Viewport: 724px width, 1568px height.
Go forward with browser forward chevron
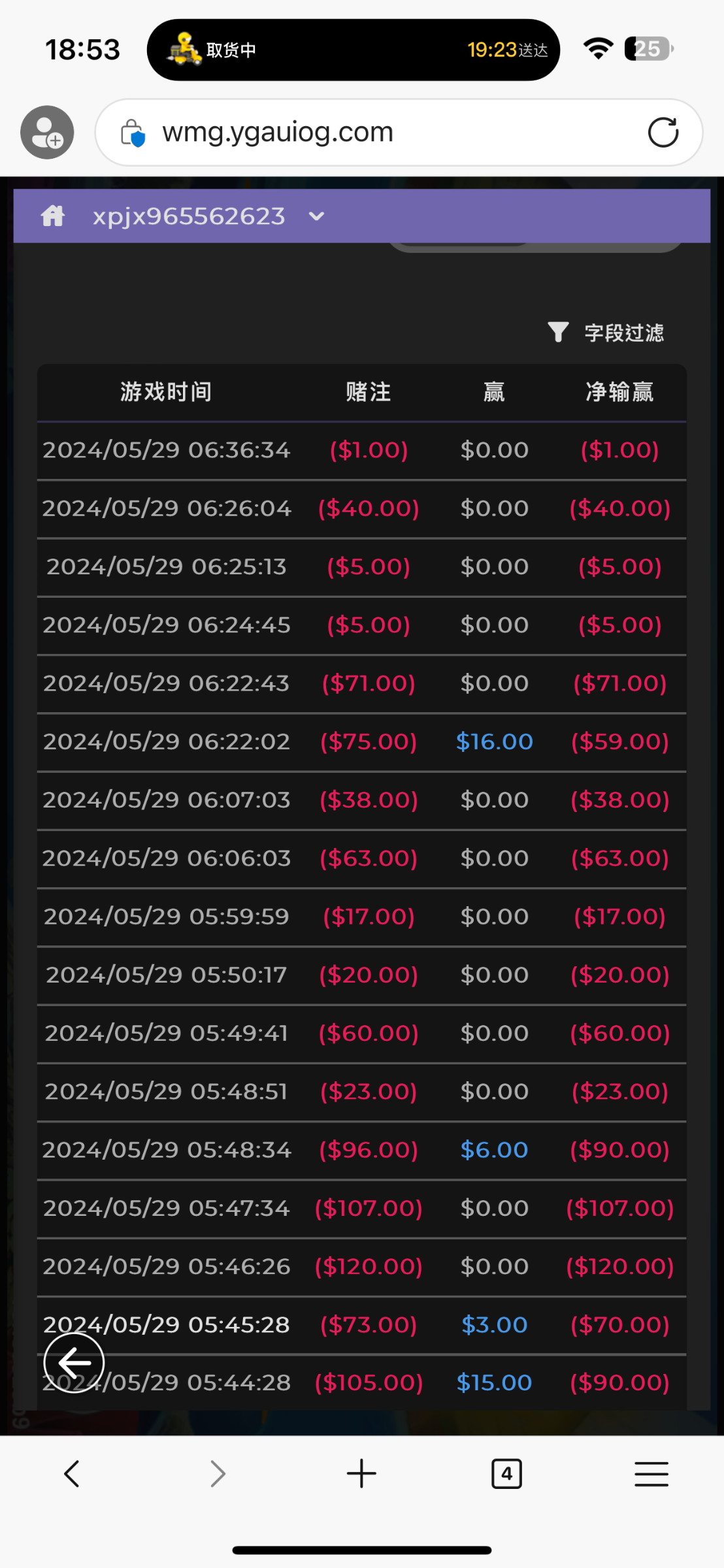click(218, 1474)
